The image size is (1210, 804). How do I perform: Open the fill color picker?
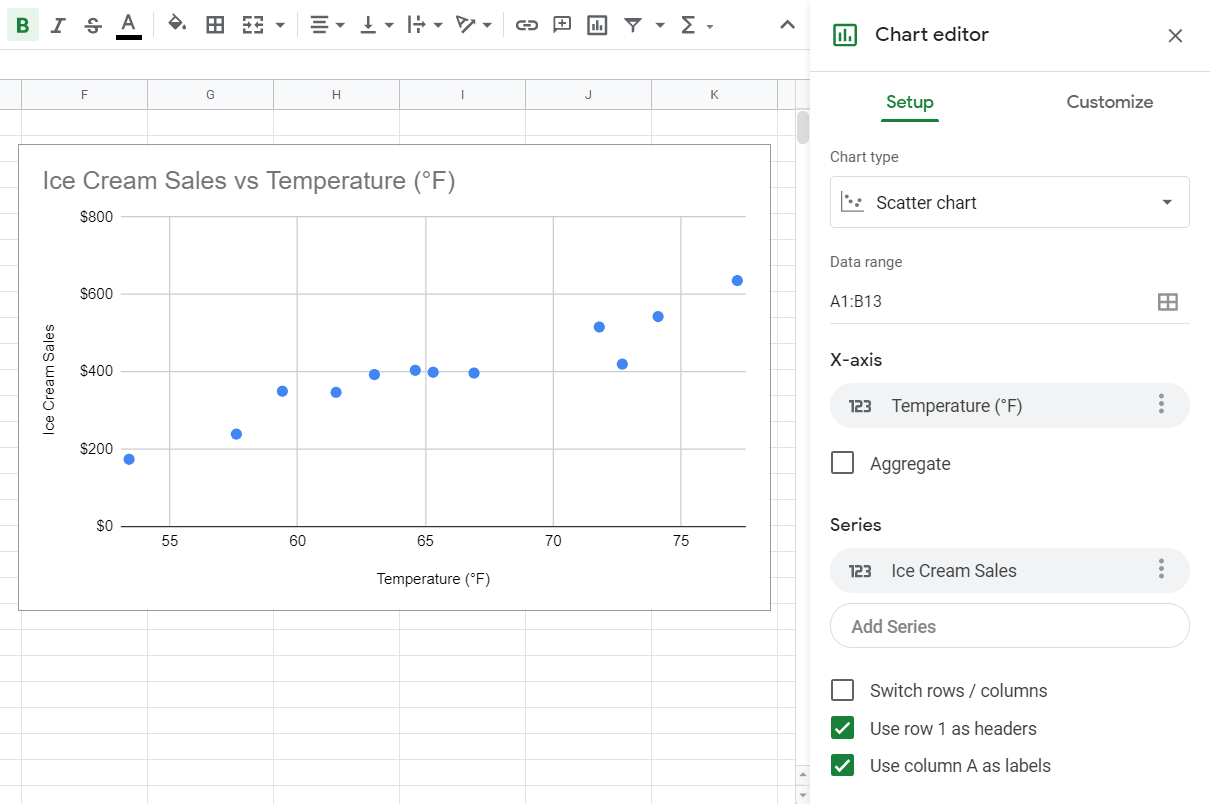coord(176,24)
